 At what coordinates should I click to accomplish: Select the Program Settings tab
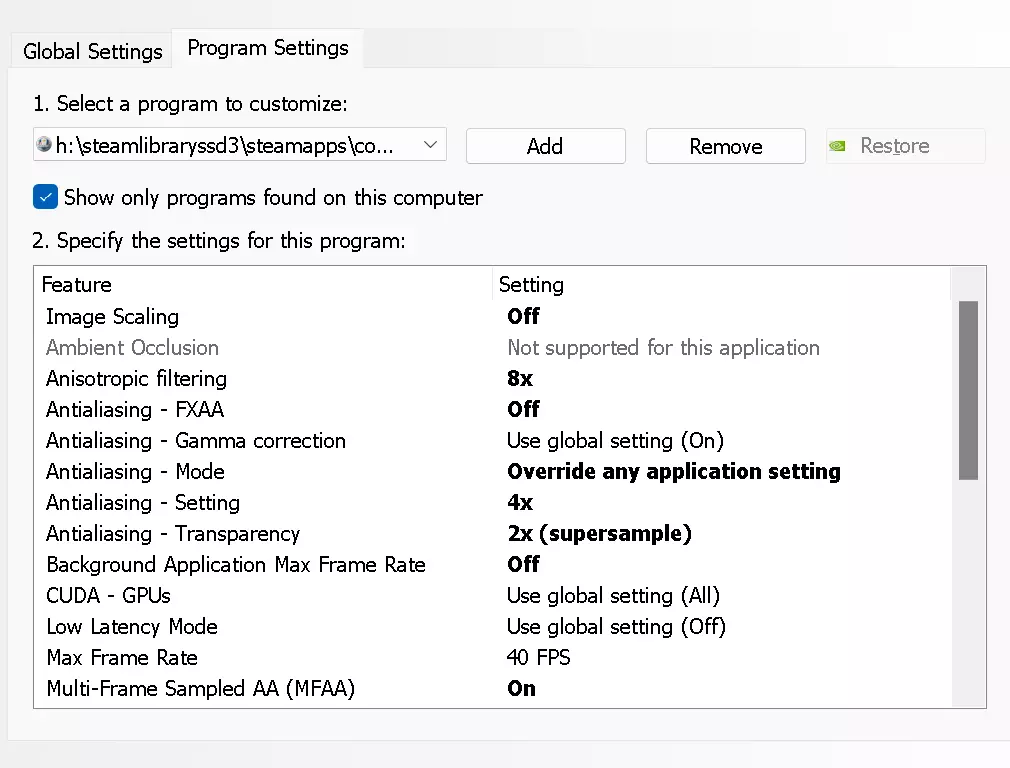268,48
